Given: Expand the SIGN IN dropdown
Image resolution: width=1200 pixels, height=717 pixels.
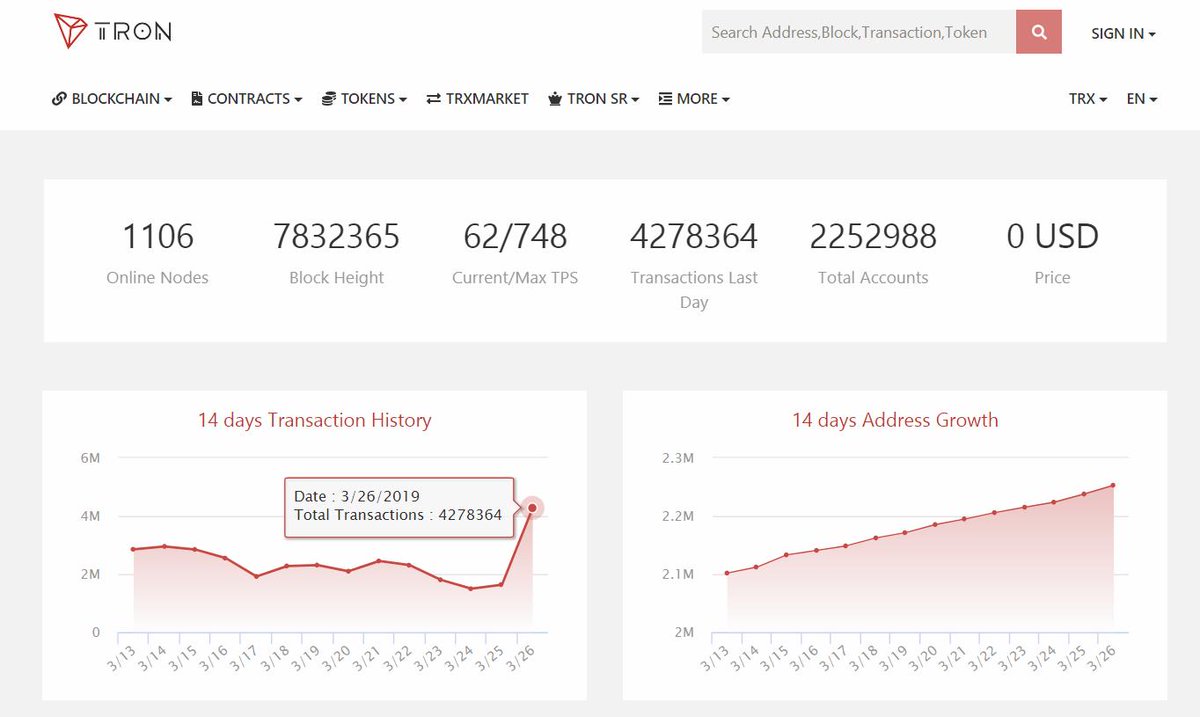Looking at the screenshot, I should 1123,33.
